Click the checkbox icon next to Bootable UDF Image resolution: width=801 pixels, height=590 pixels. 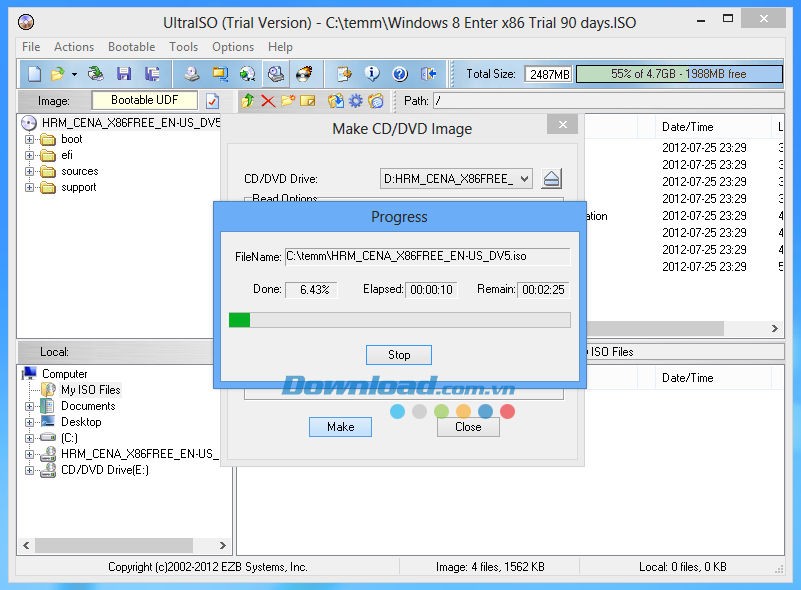212,101
